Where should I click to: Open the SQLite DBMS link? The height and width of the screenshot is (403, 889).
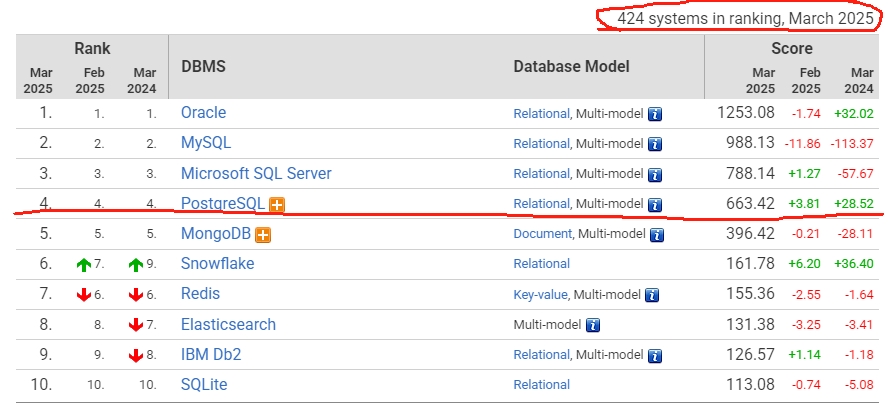click(204, 384)
